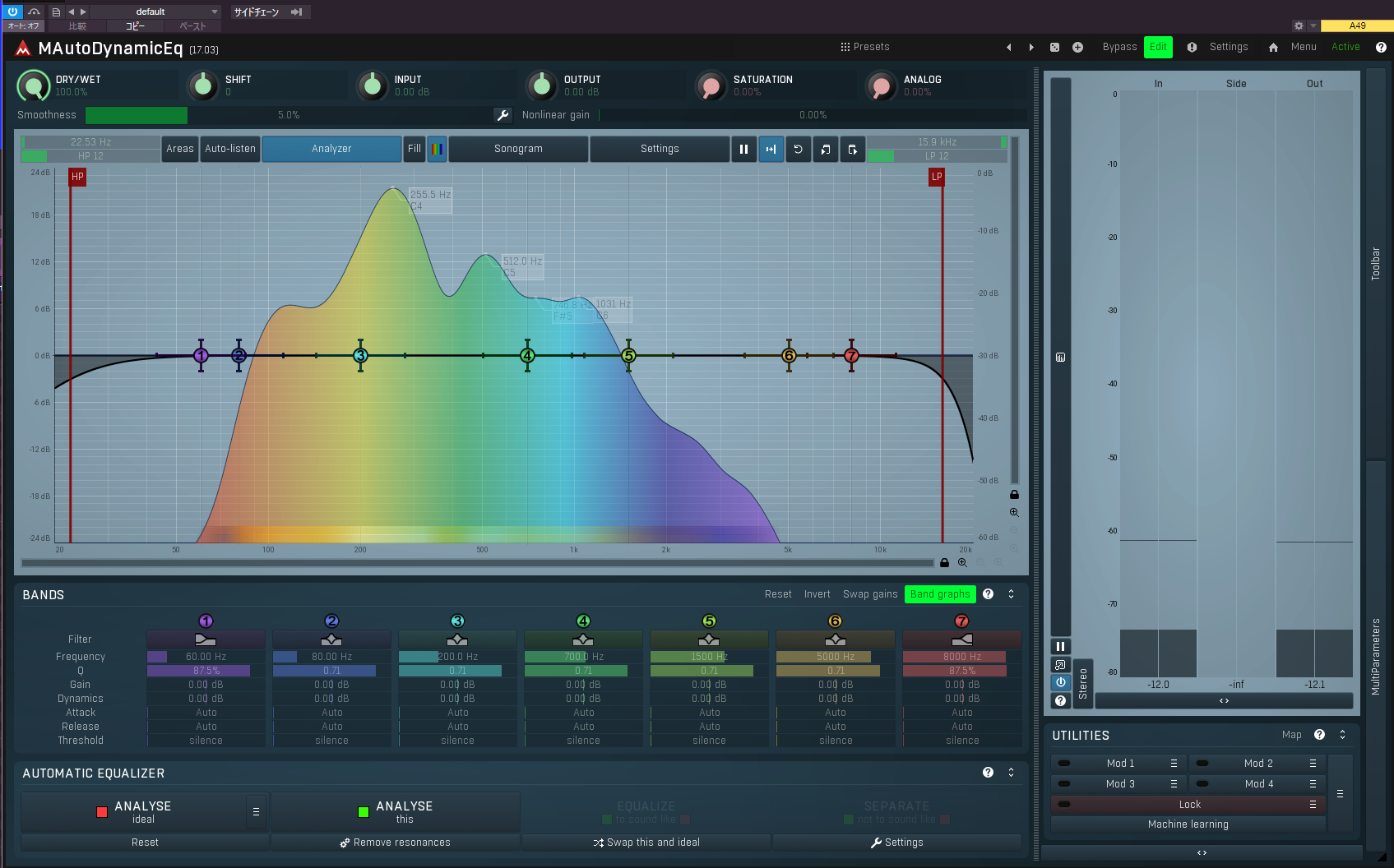1394x868 pixels.
Task: Toggle the Band graphs button
Action: click(940, 594)
